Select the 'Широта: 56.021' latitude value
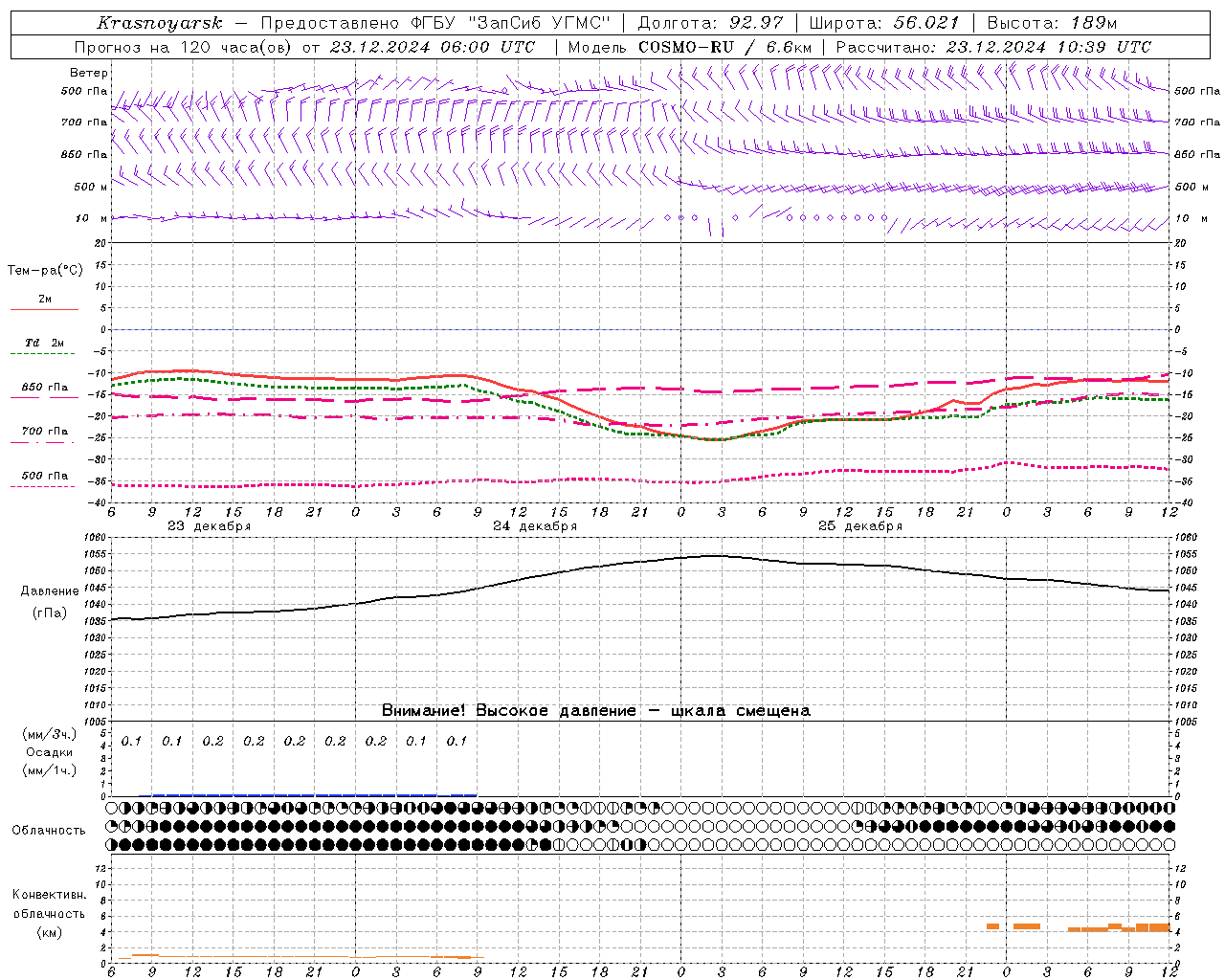This screenshot has height=980, width=1225. click(883, 23)
